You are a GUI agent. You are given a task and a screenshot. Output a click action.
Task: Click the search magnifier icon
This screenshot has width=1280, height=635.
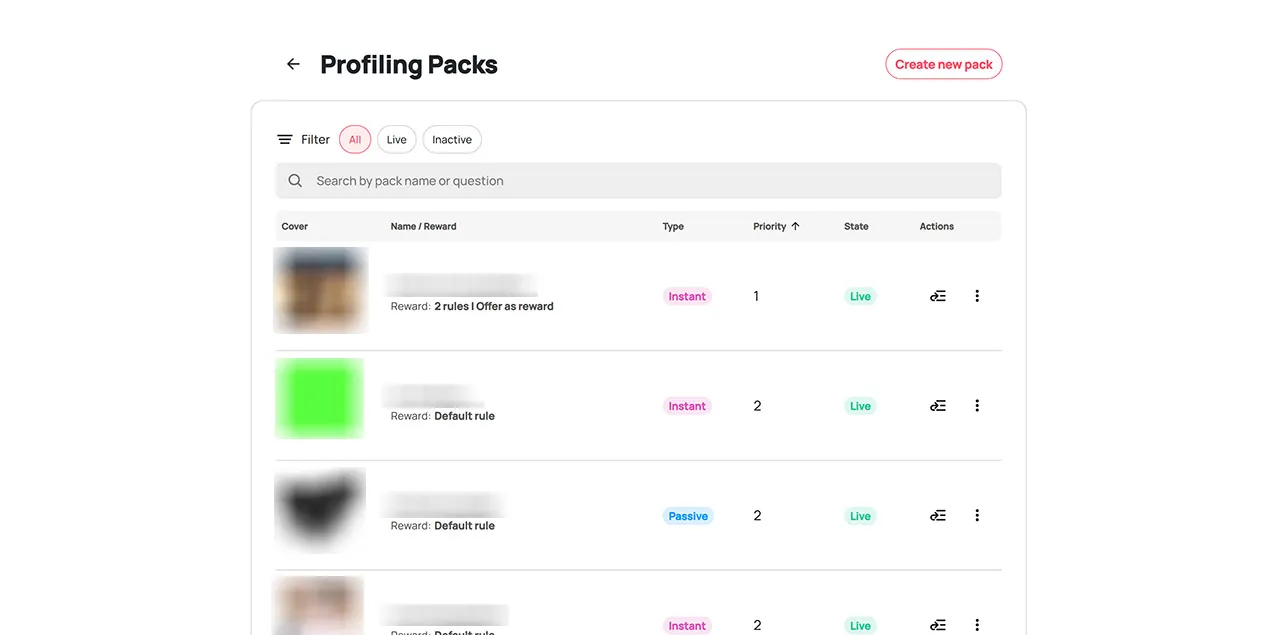coord(295,181)
